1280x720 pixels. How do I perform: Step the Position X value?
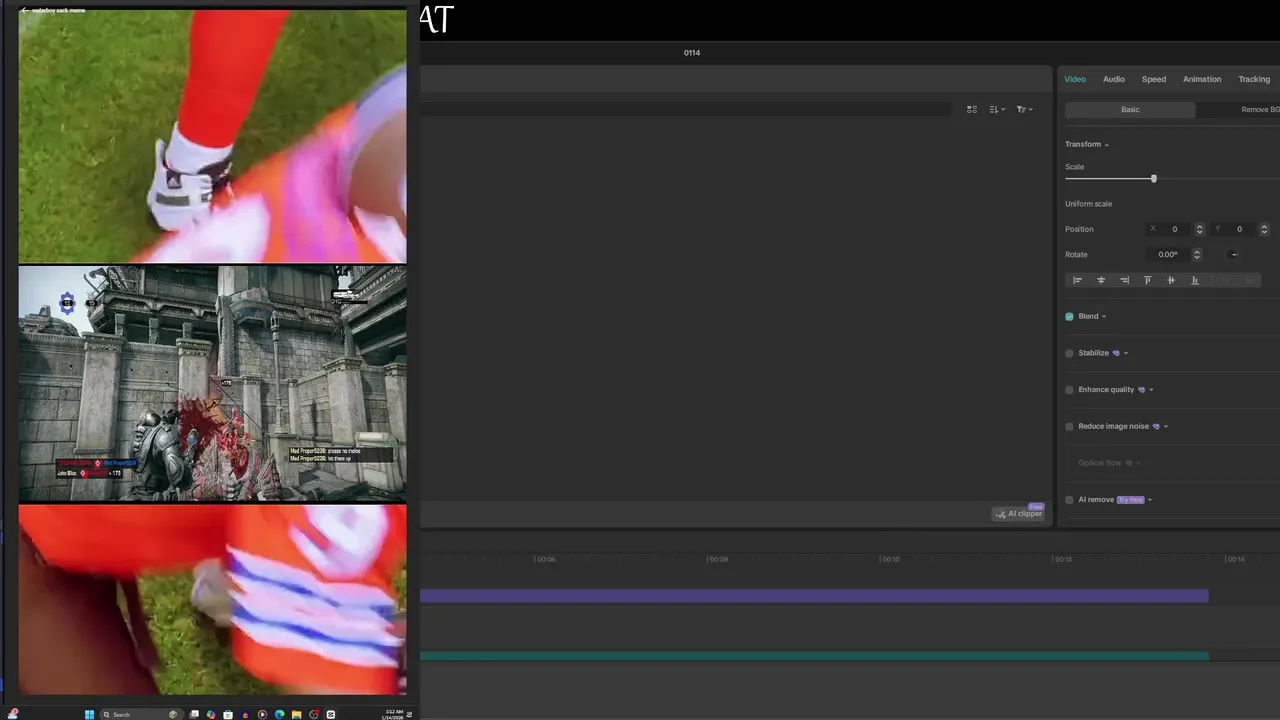click(1199, 229)
